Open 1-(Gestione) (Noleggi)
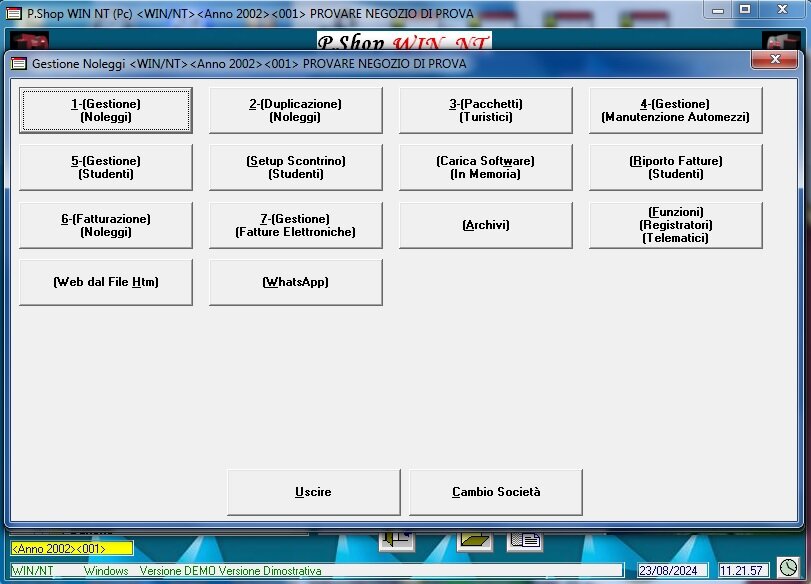This screenshot has height=584, width=811. (105, 110)
